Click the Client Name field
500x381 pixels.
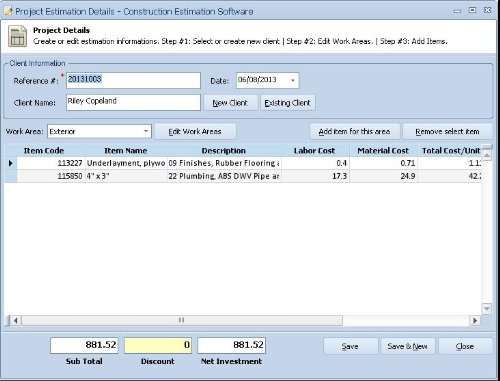(133, 102)
